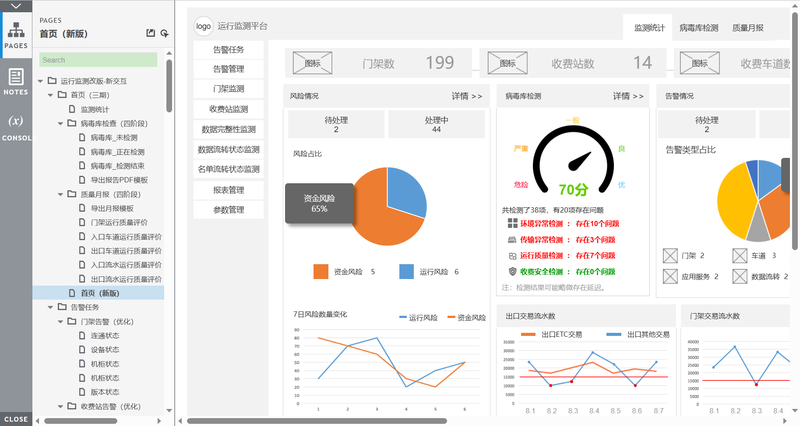Collapse the player sidebar with top chevron
Image resolution: width=800 pixels, height=426 pixels.
pyautogui.click(x=16, y=6)
